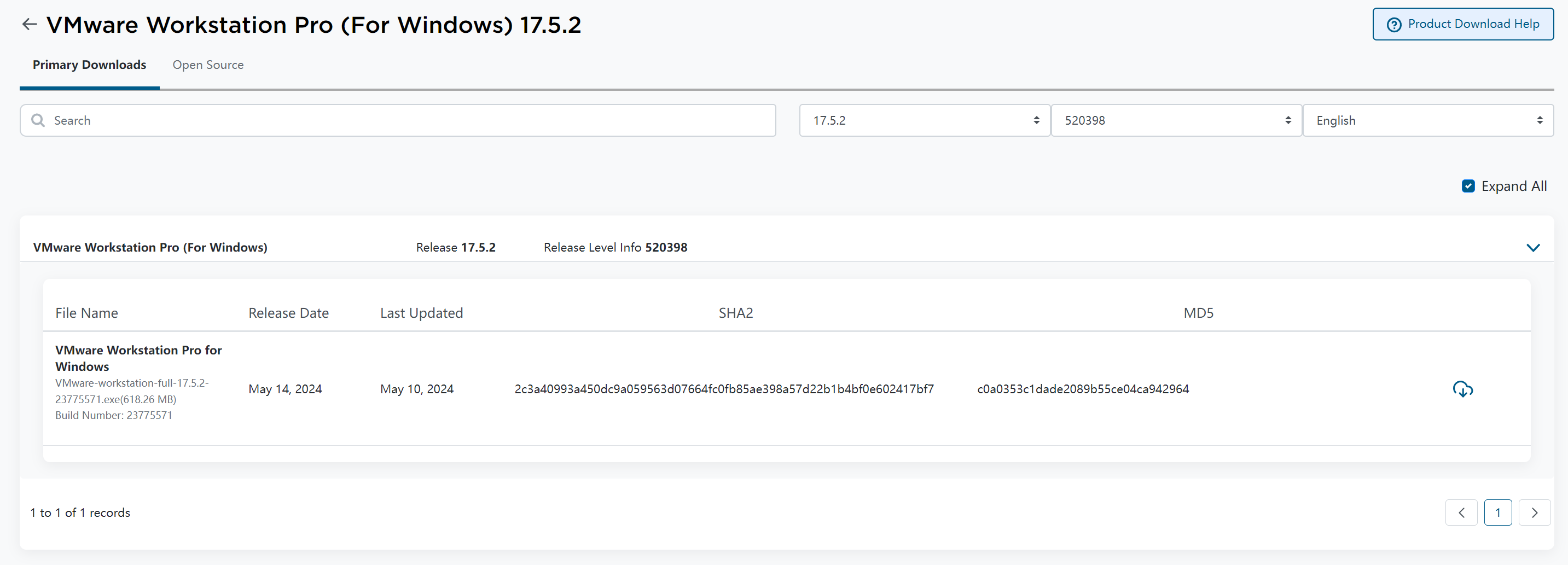Click the Release 17.5.2 label in section header
This screenshot has width=1568, height=565.
(x=456, y=247)
